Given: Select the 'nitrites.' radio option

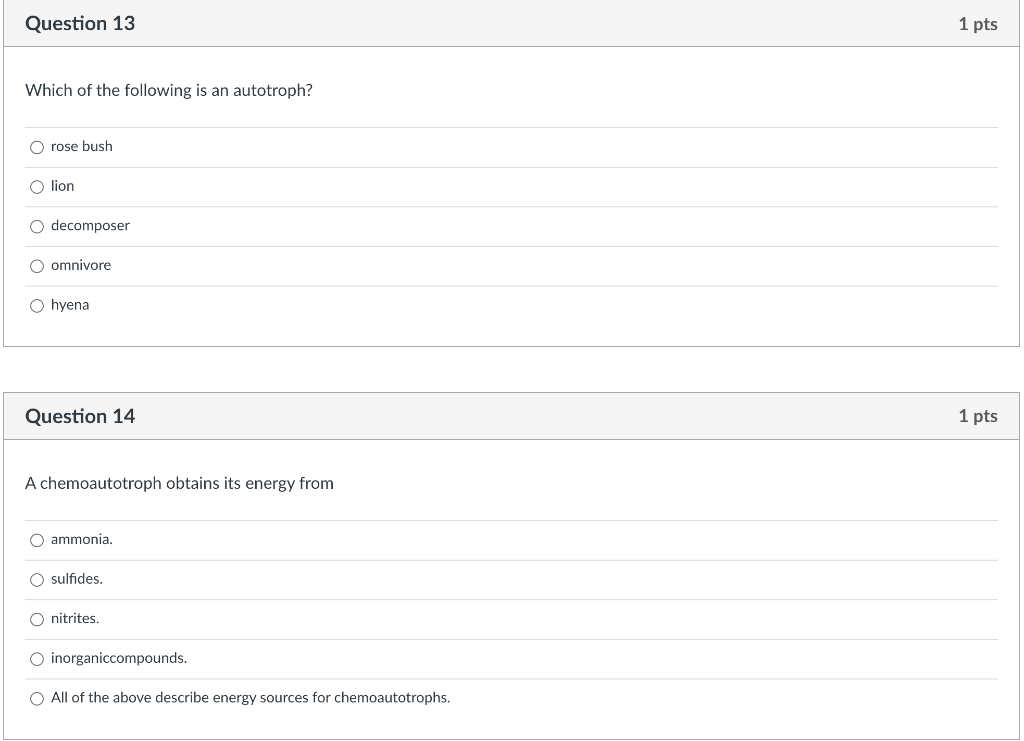Looking at the screenshot, I should [37, 619].
